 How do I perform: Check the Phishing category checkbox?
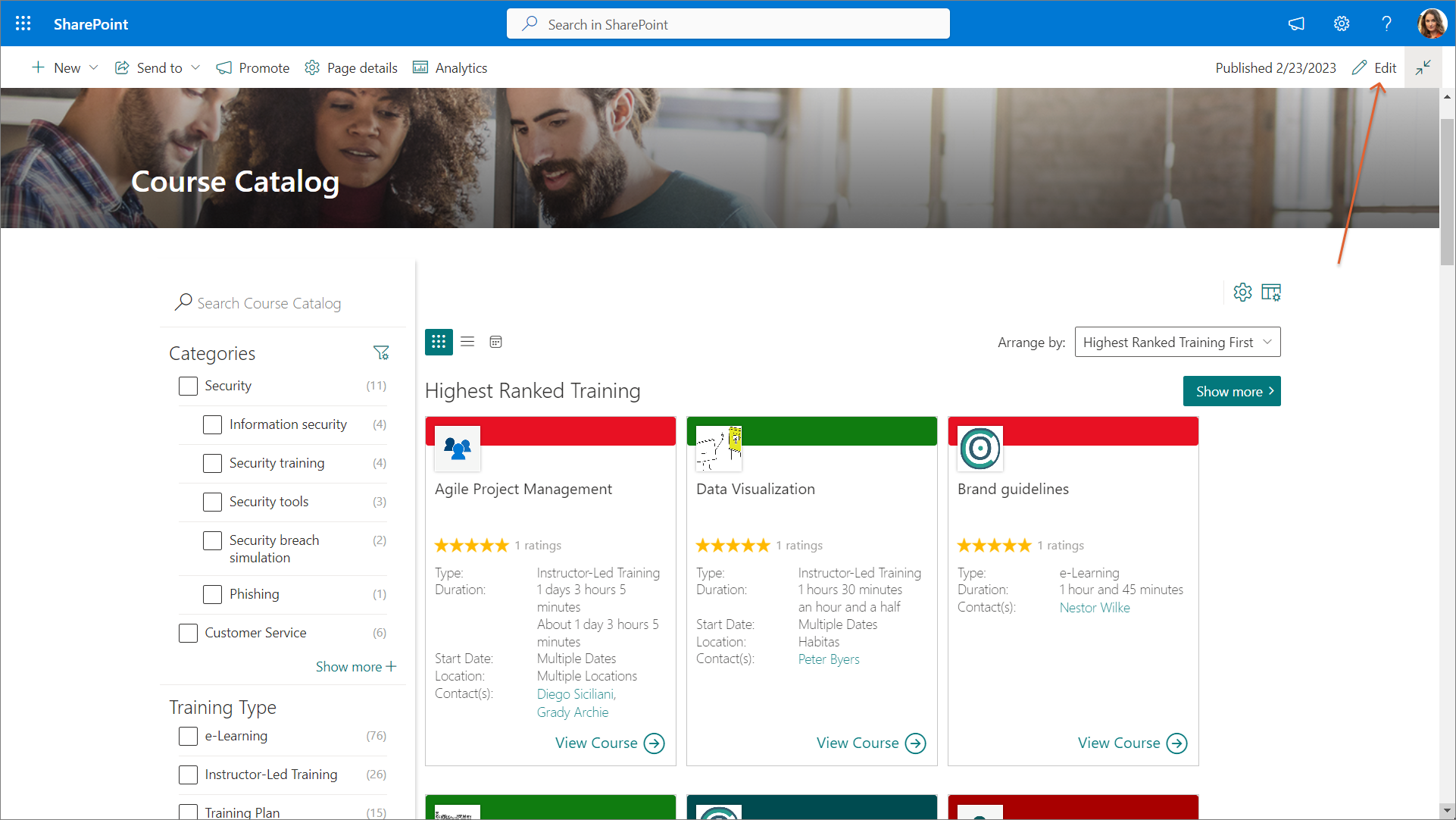[213, 594]
